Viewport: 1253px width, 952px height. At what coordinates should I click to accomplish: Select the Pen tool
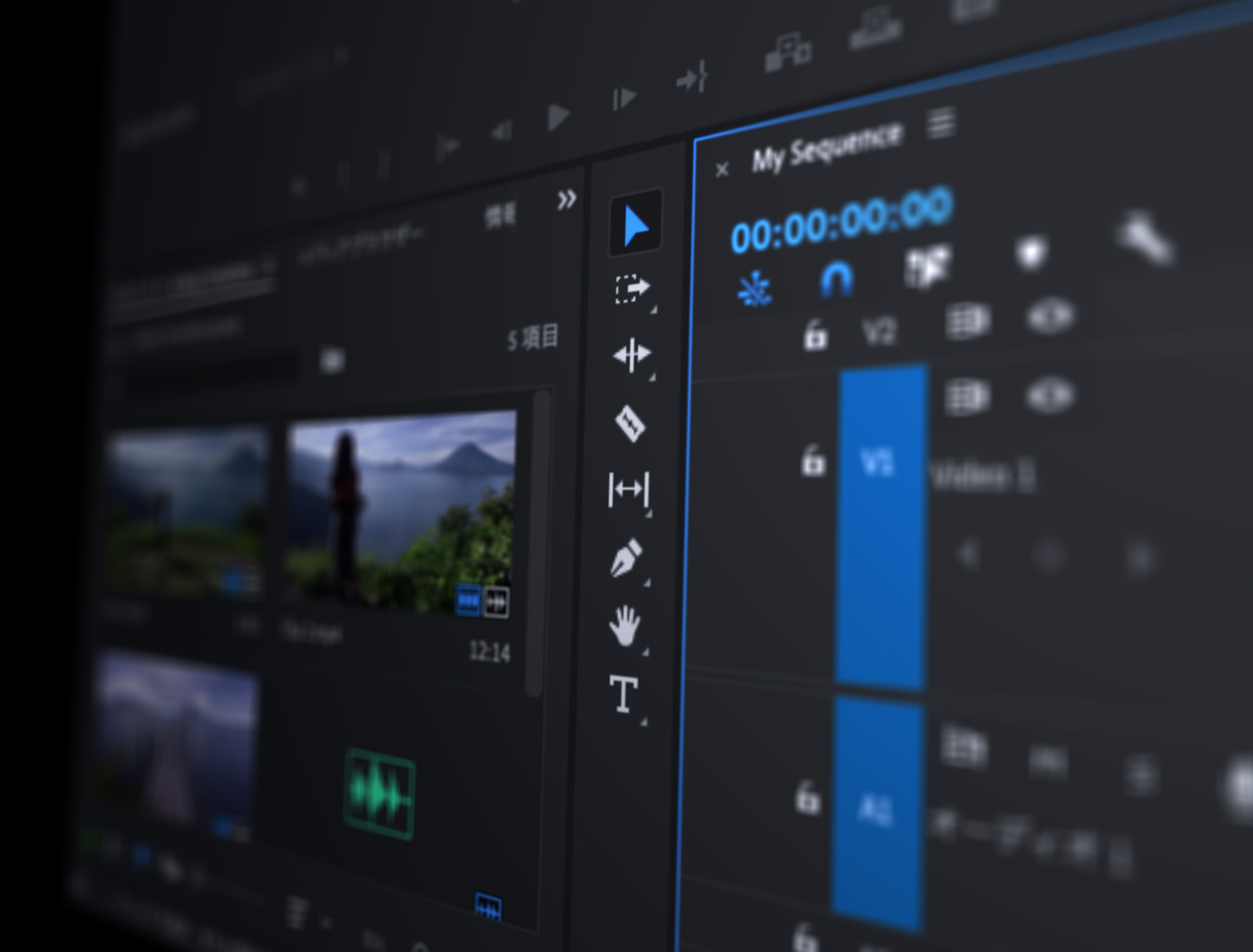(x=626, y=557)
